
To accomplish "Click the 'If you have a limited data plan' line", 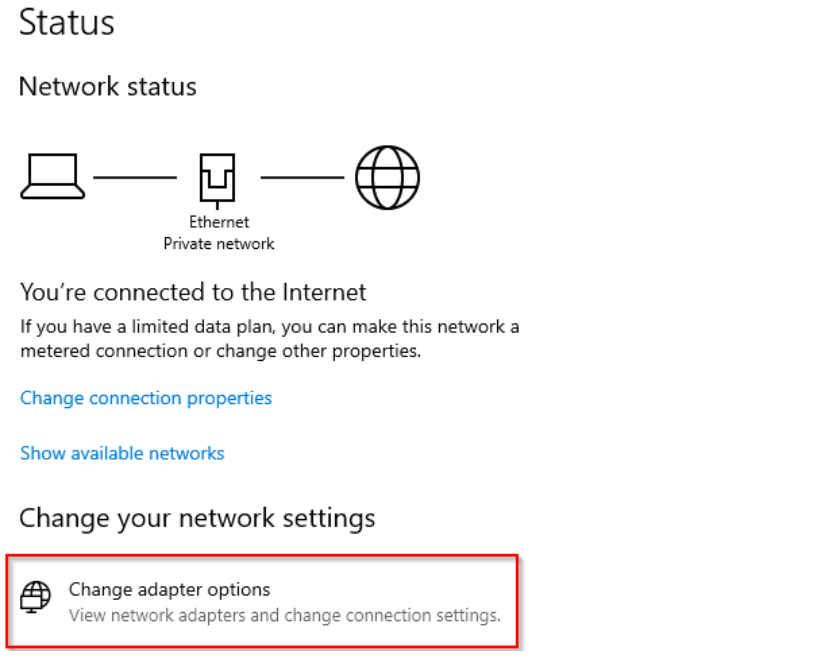I will coord(269,327).
